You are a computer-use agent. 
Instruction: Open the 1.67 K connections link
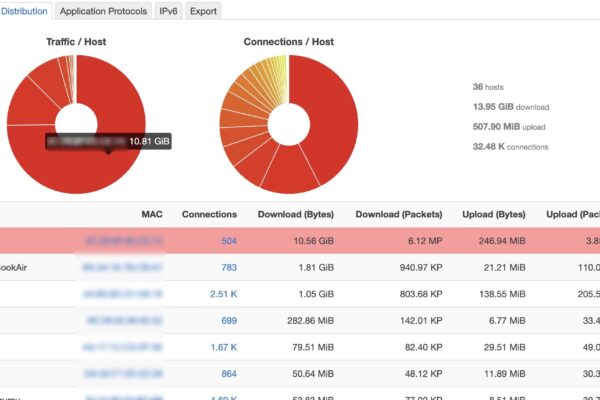coord(223,347)
